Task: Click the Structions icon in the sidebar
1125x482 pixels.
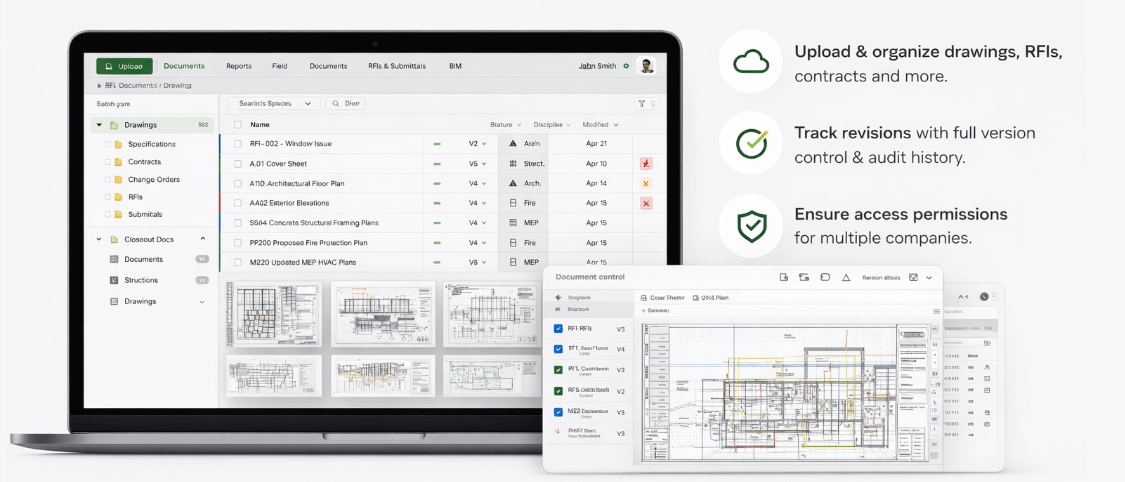Action: (114, 280)
